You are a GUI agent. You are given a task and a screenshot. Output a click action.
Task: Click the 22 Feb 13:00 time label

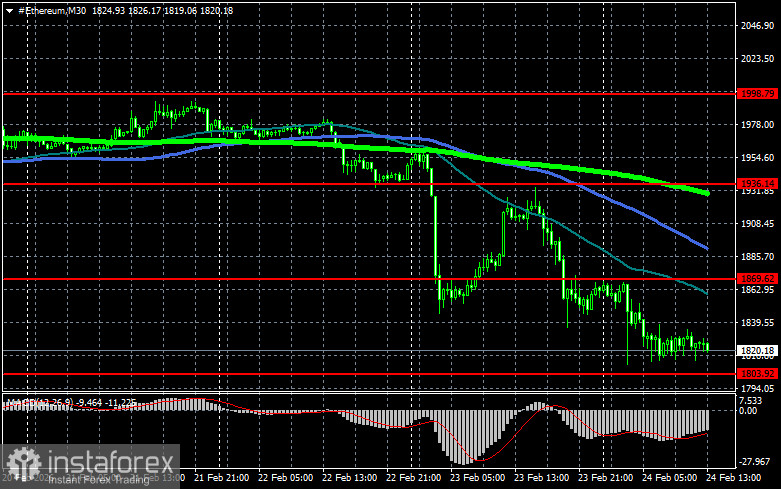pyautogui.click(x=349, y=478)
